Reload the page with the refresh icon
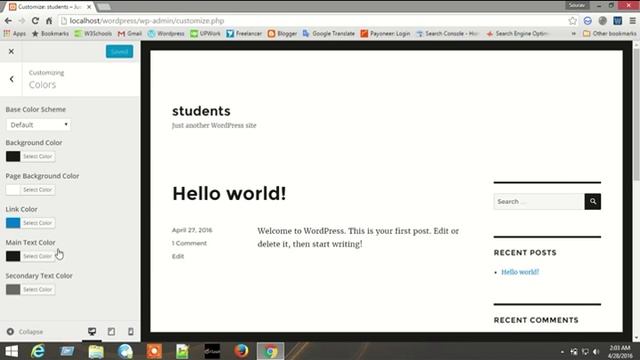 (35, 21)
